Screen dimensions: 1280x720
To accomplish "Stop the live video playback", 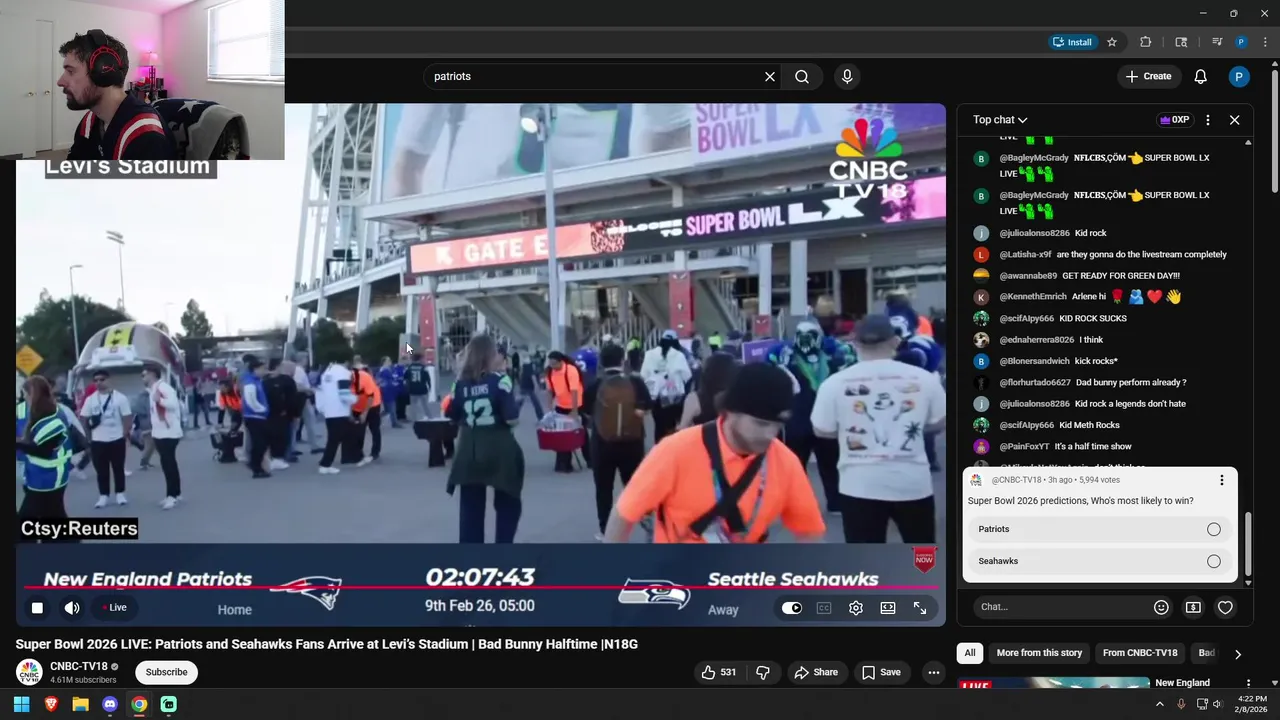I will [x=37, y=607].
